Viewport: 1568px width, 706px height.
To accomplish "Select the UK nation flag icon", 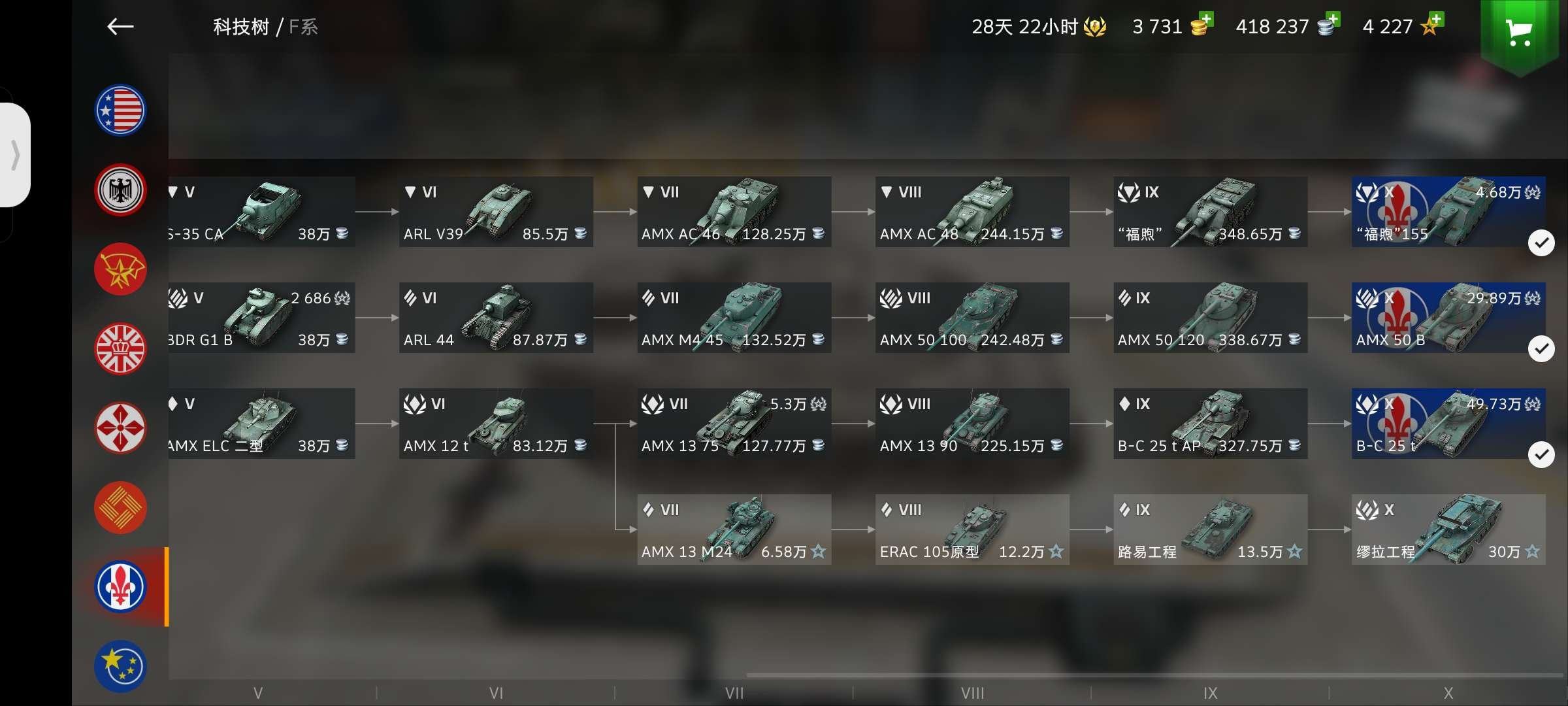I will pyautogui.click(x=121, y=348).
